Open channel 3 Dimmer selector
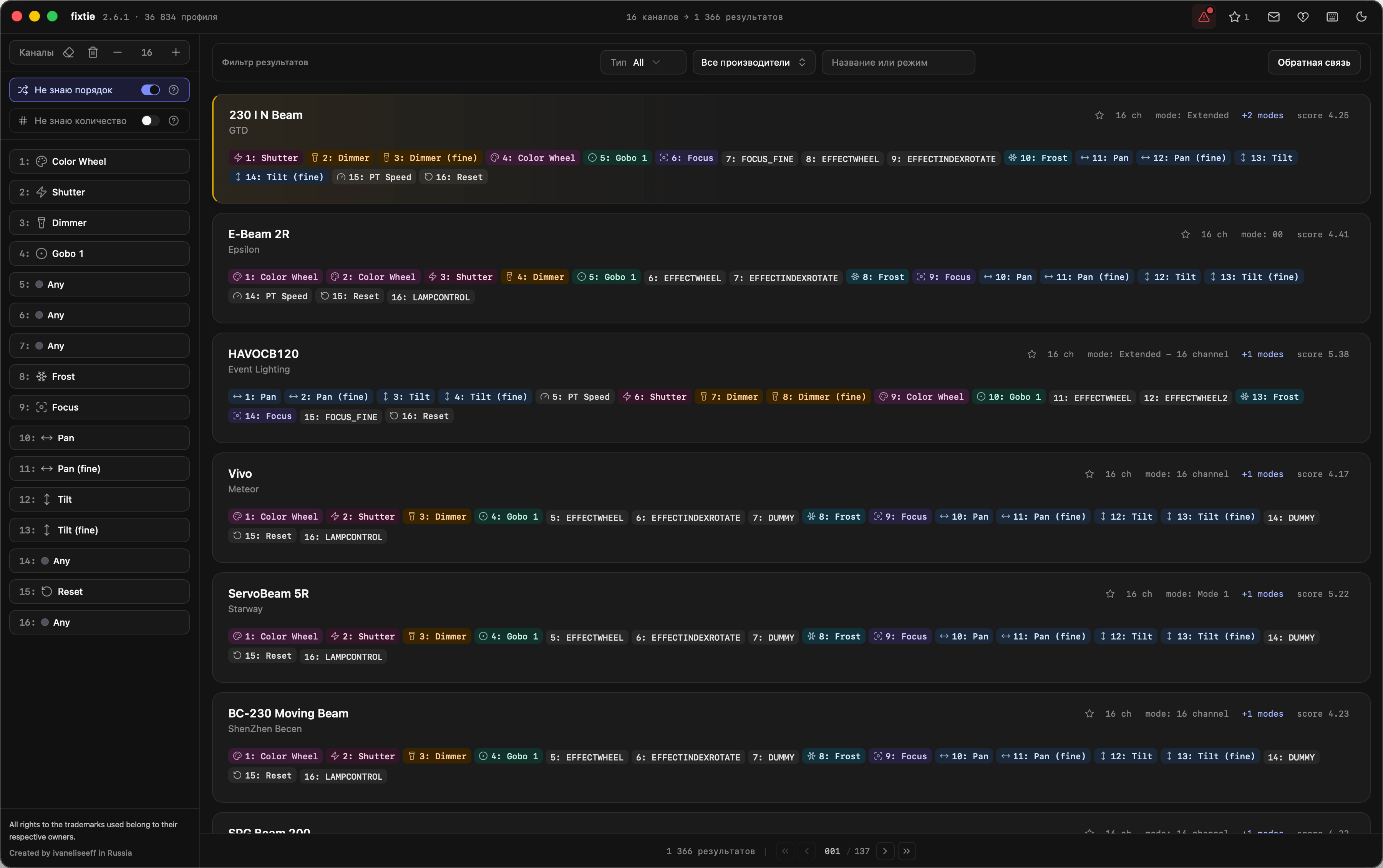The width and height of the screenshot is (1383, 868). point(99,223)
